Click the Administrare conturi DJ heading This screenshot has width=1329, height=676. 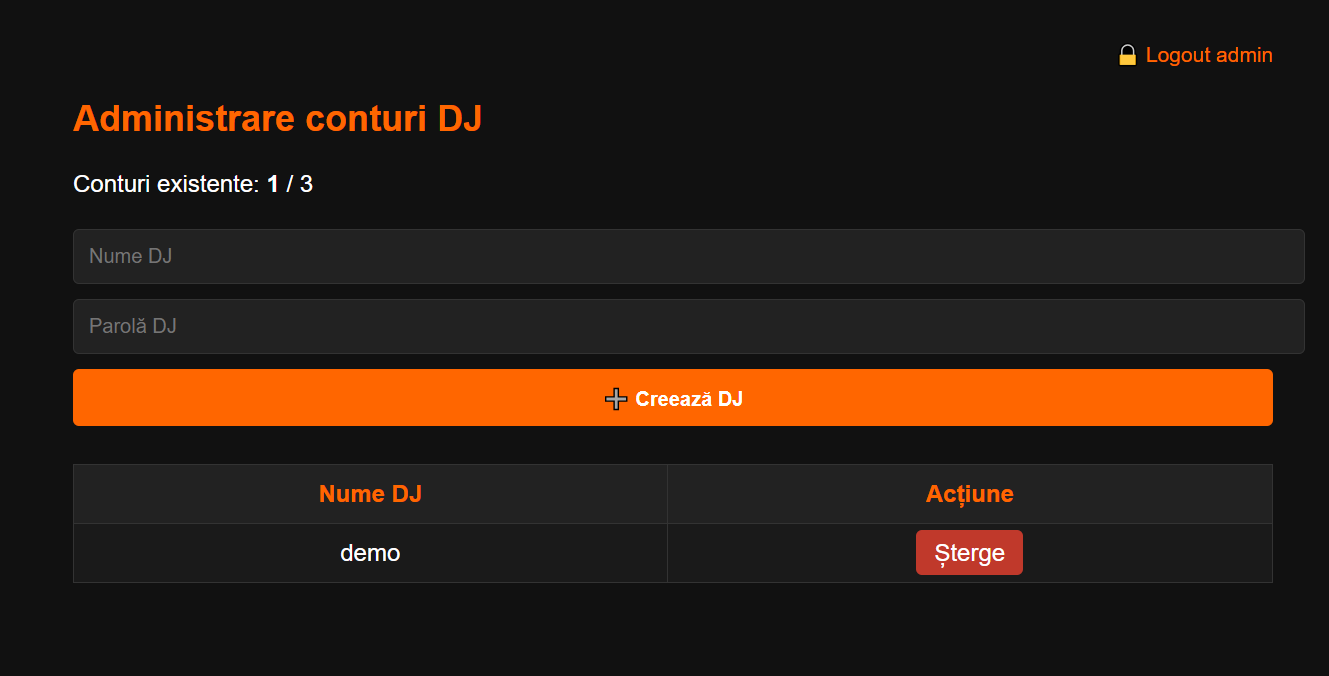278,119
